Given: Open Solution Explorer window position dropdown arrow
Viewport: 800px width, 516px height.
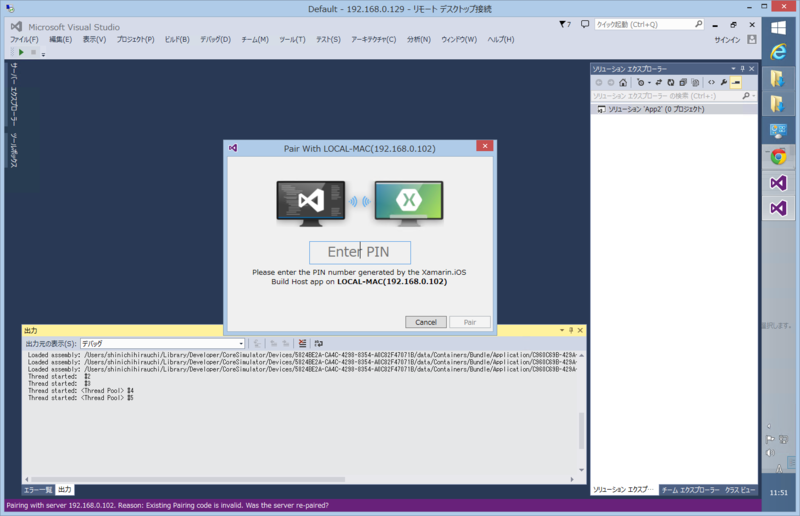Looking at the screenshot, I should [x=733, y=68].
